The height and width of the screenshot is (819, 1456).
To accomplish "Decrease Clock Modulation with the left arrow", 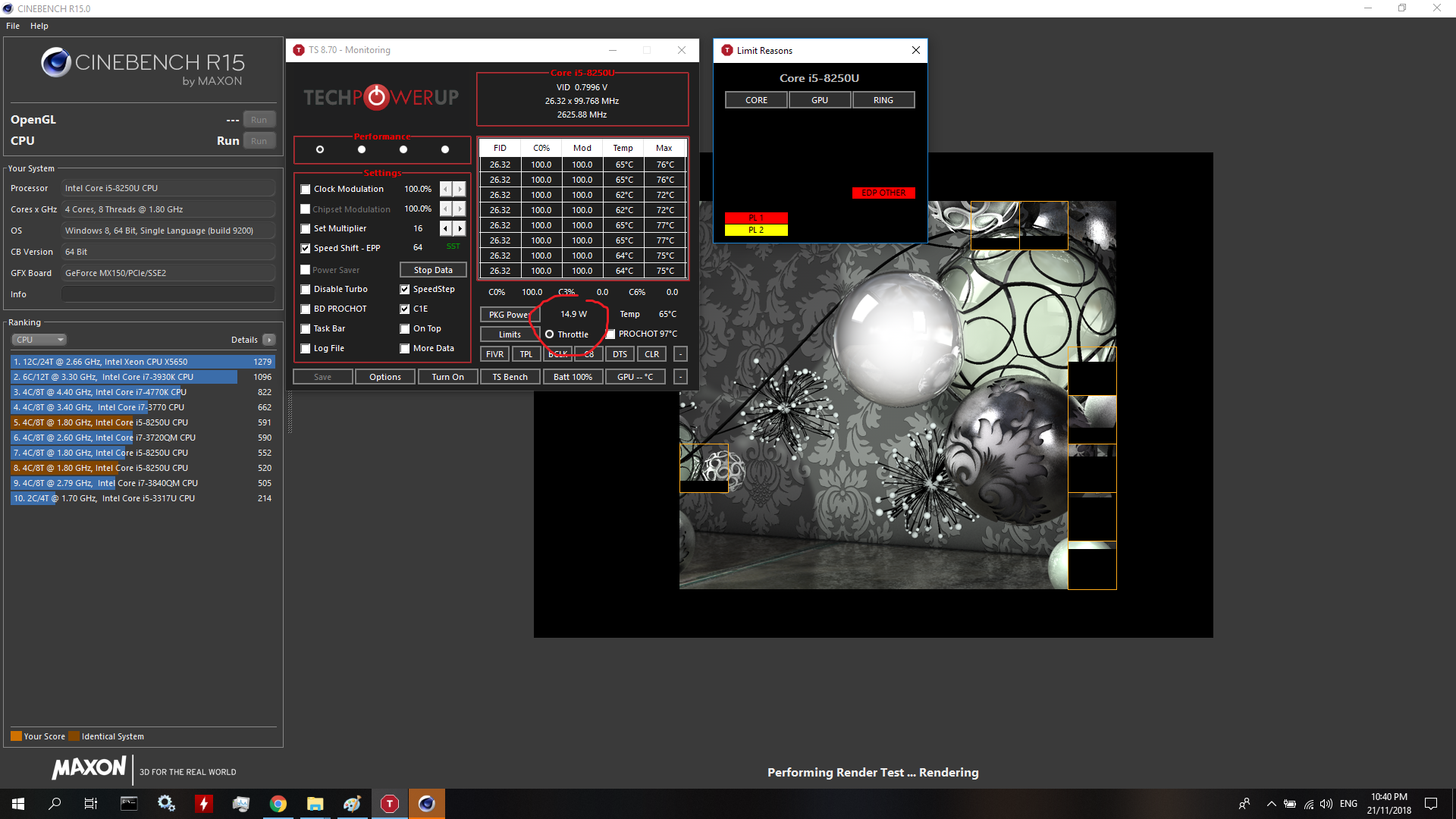I will pos(446,189).
